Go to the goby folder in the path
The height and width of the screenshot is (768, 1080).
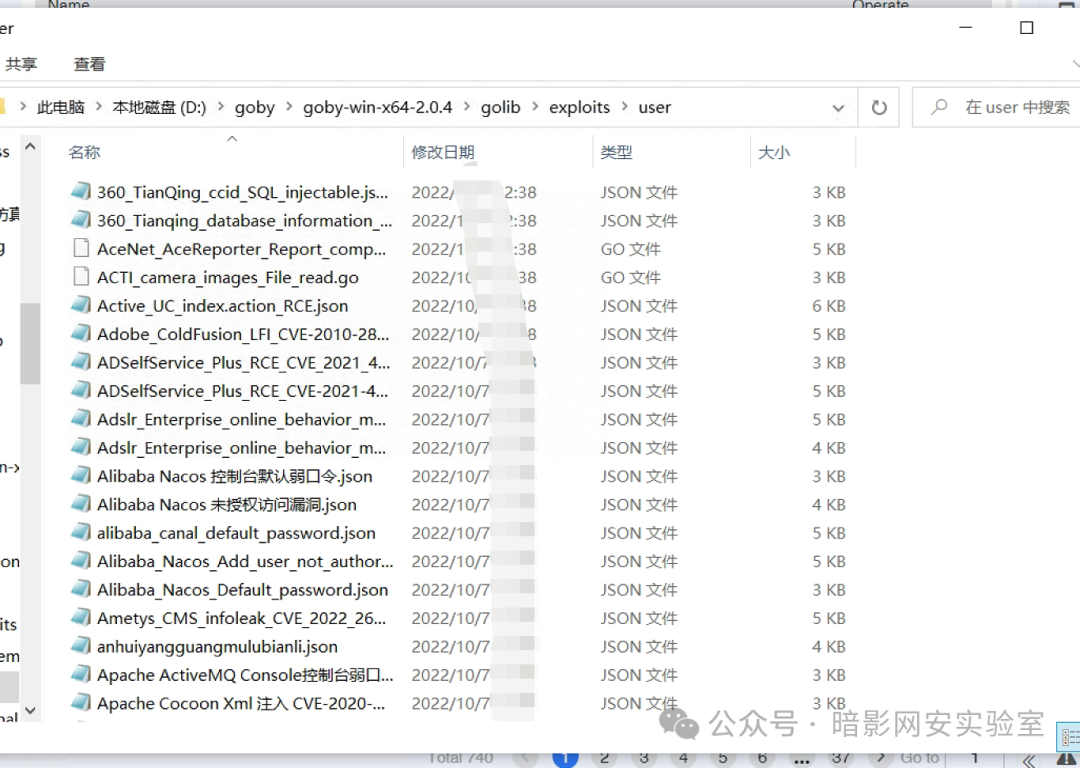click(254, 107)
